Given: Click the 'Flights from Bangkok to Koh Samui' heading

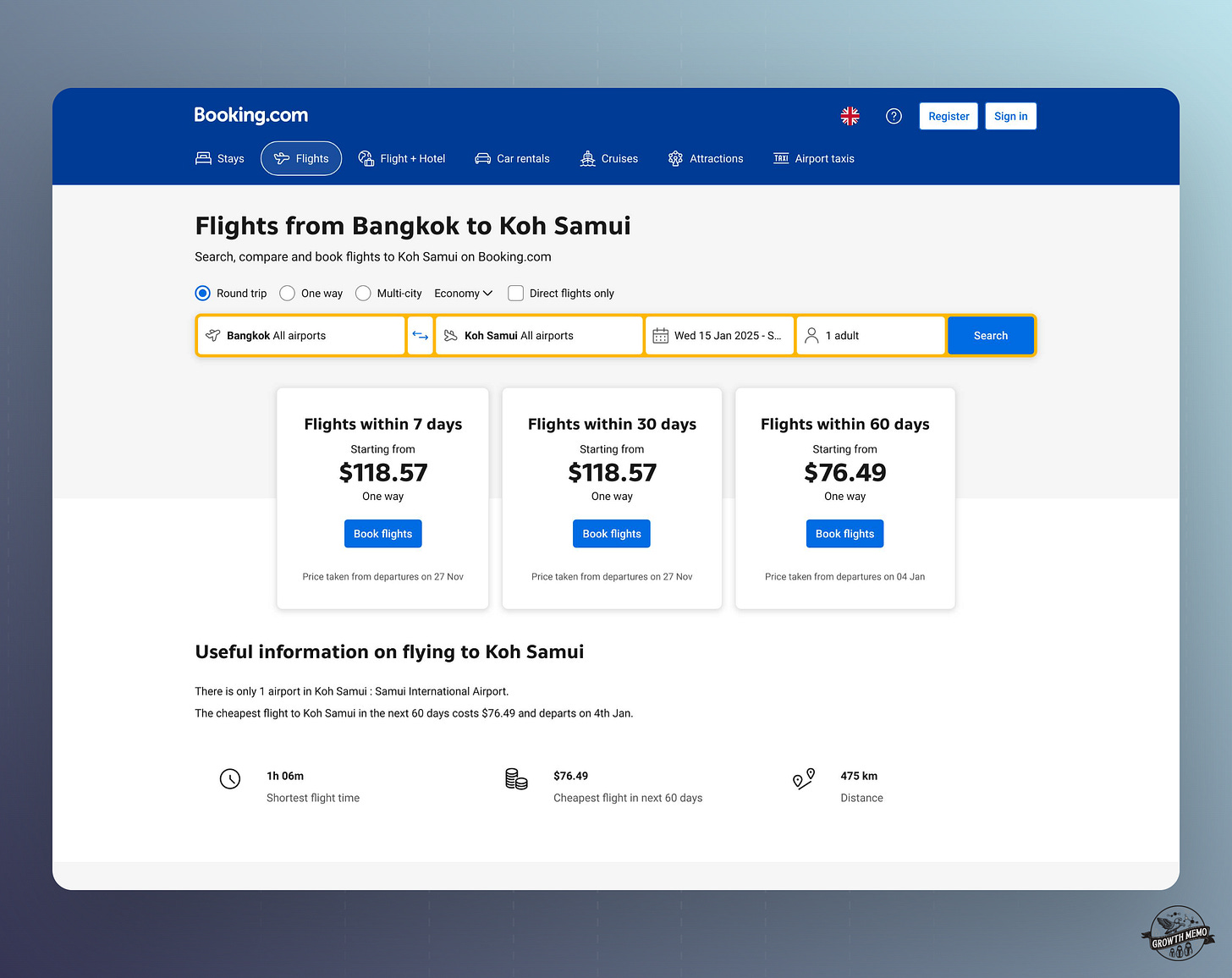Looking at the screenshot, I should [x=413, y=226].
